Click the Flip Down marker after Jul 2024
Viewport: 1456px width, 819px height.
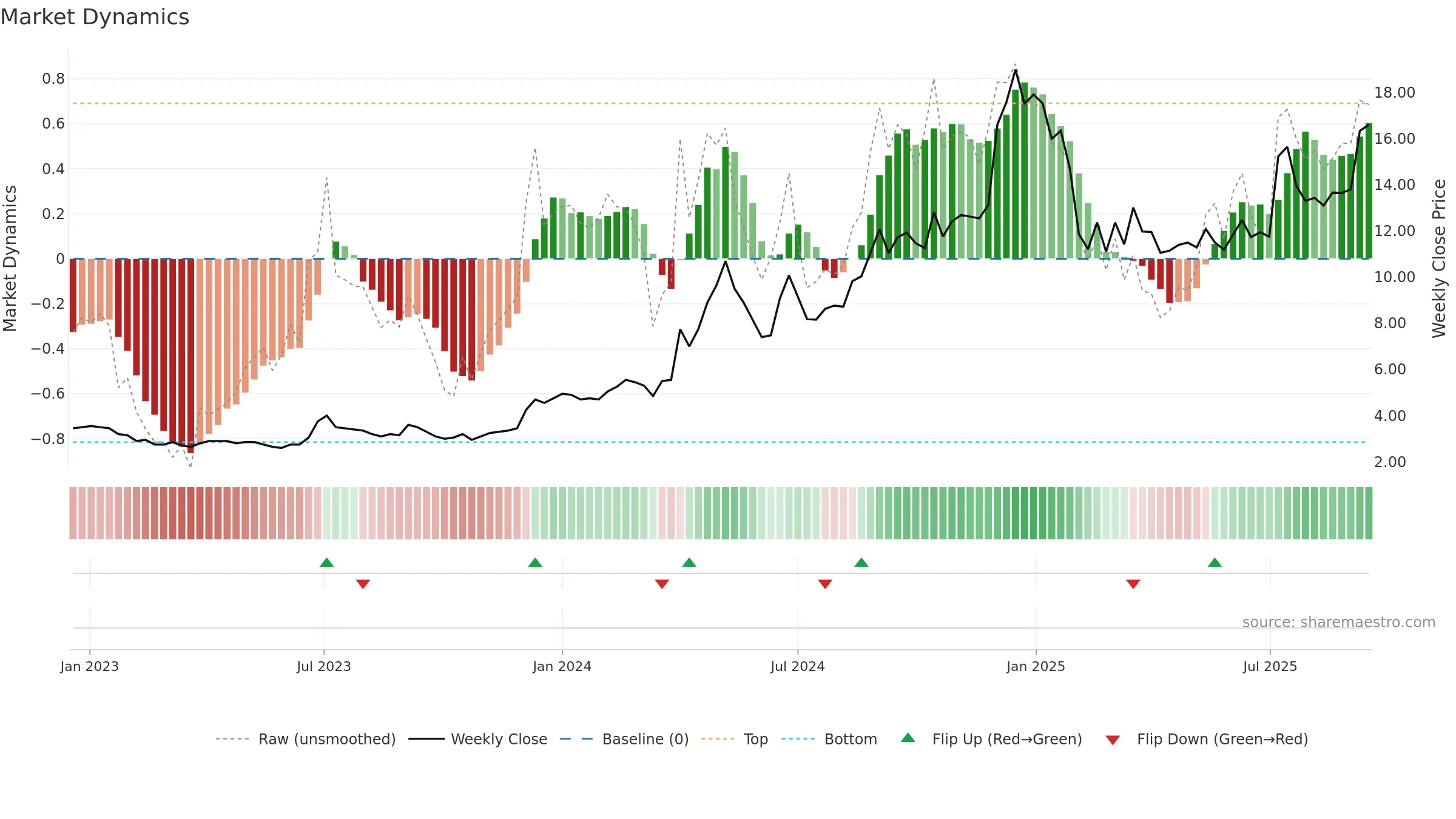825,584
